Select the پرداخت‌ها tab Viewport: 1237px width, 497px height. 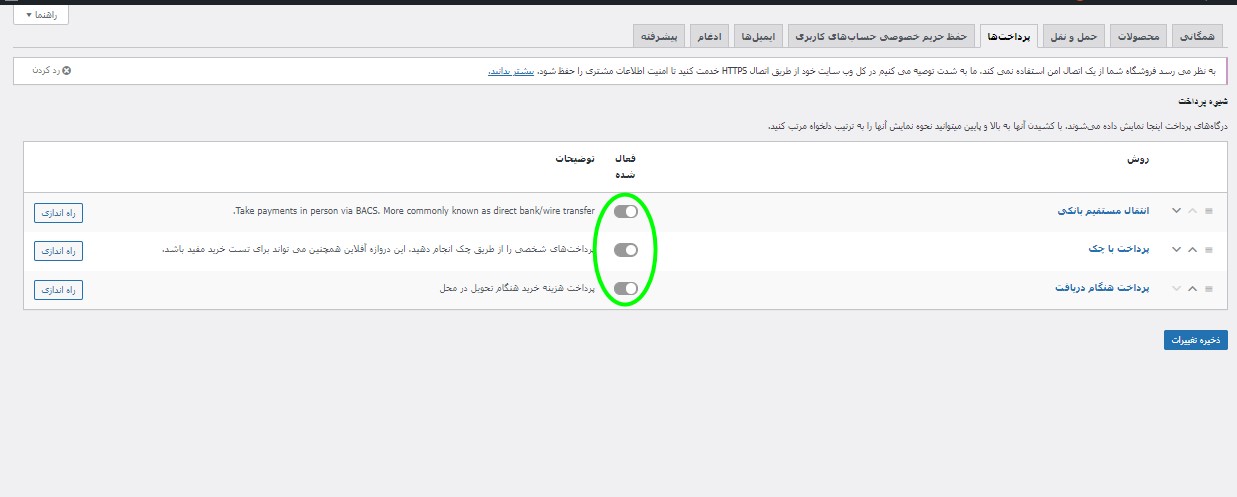(1009, 37)
